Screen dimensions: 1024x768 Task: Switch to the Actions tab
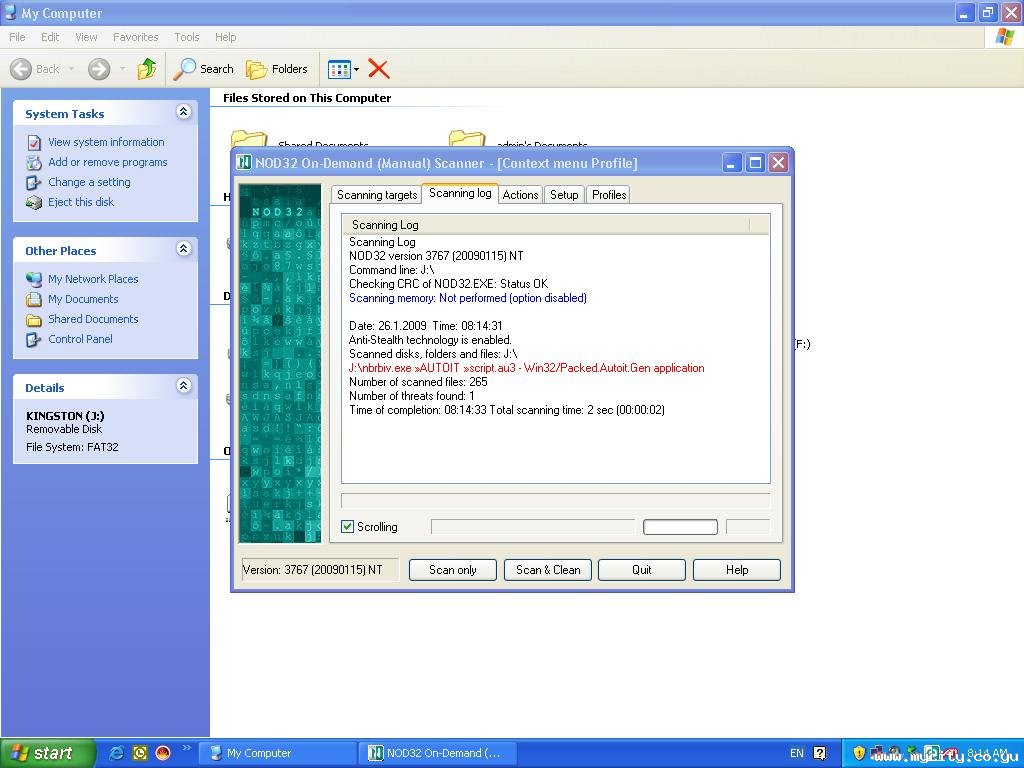coord(520,195)
